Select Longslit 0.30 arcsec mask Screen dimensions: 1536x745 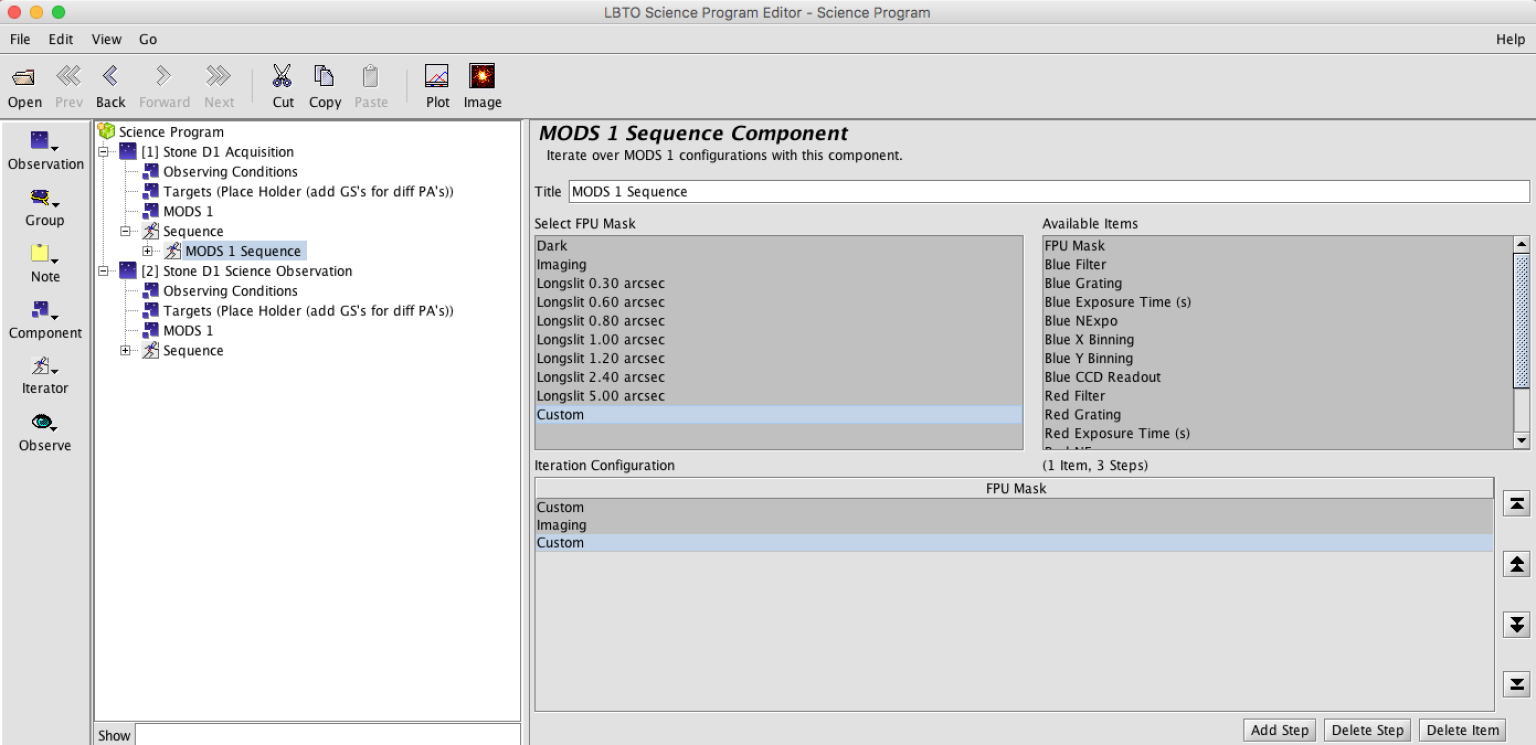tap(778, 283)
